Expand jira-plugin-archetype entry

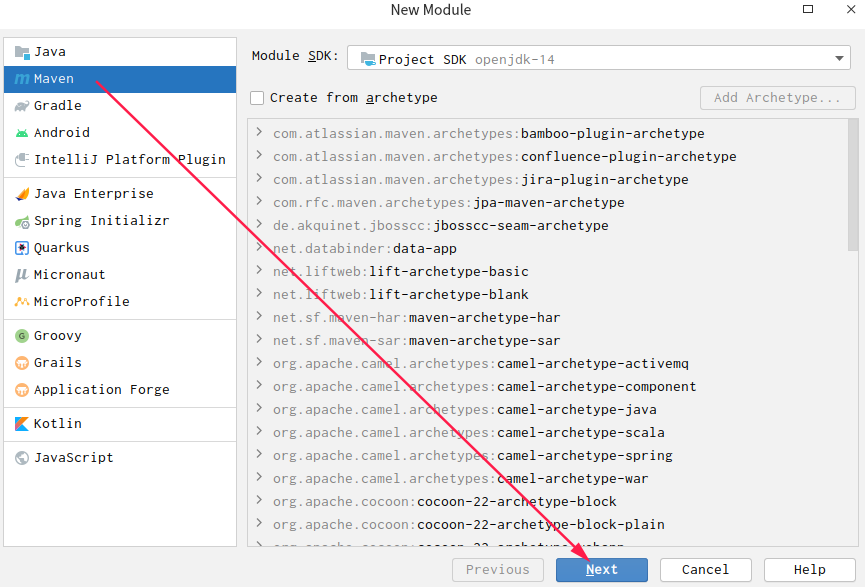[259, 178]
